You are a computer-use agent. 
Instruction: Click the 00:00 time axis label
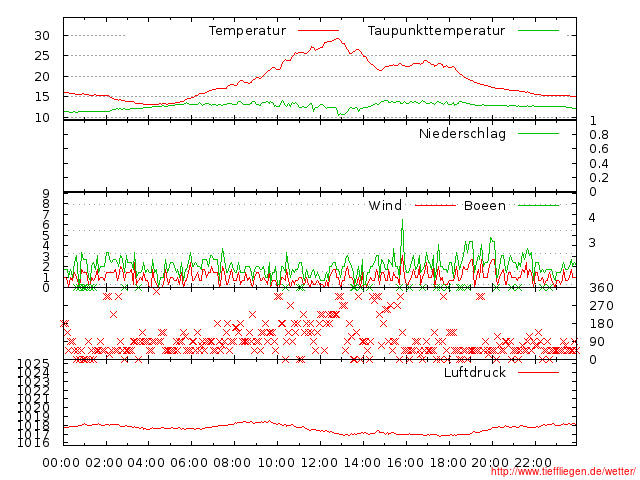(x=61, y=463)
